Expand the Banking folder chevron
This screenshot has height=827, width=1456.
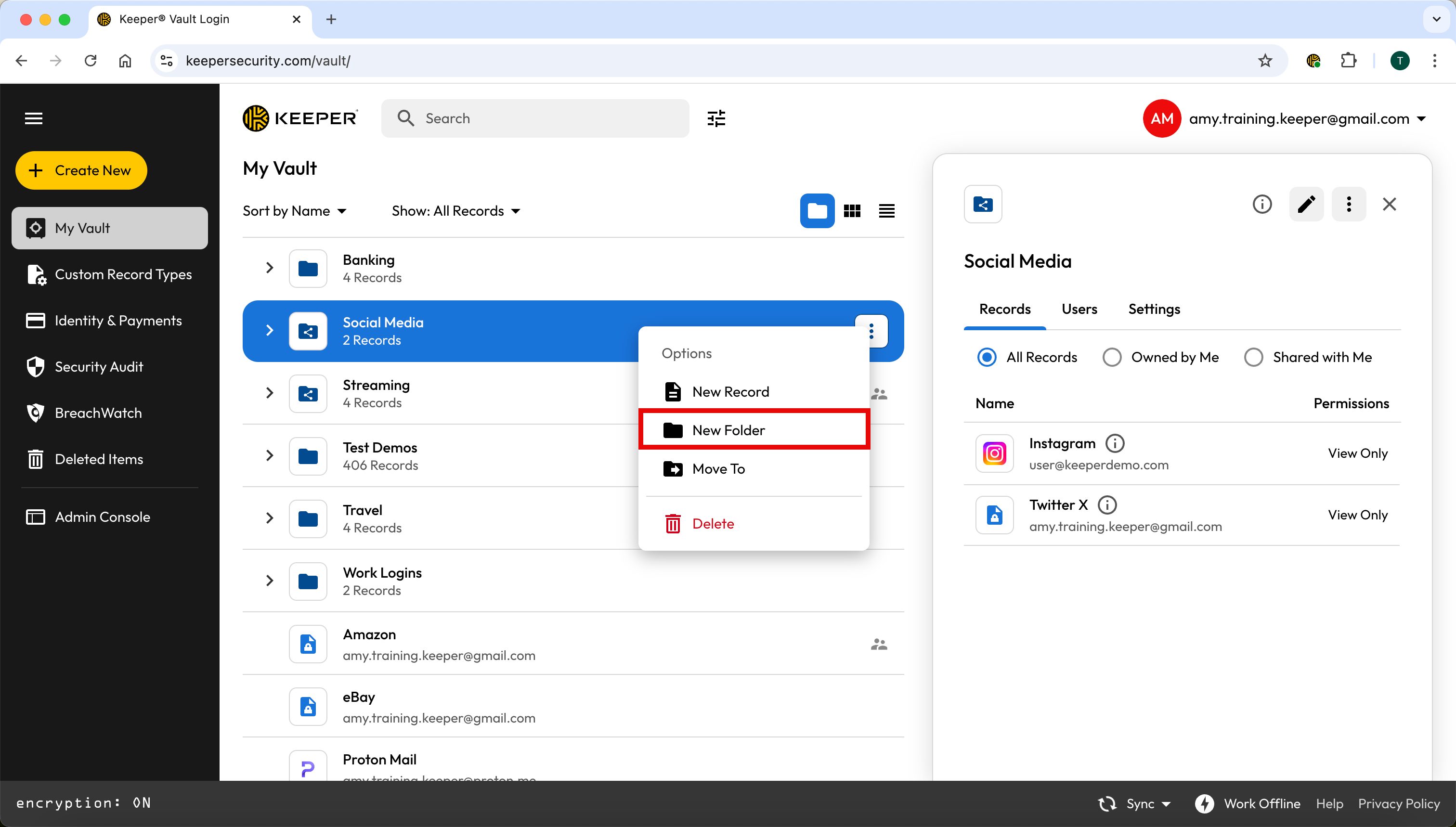269,268
